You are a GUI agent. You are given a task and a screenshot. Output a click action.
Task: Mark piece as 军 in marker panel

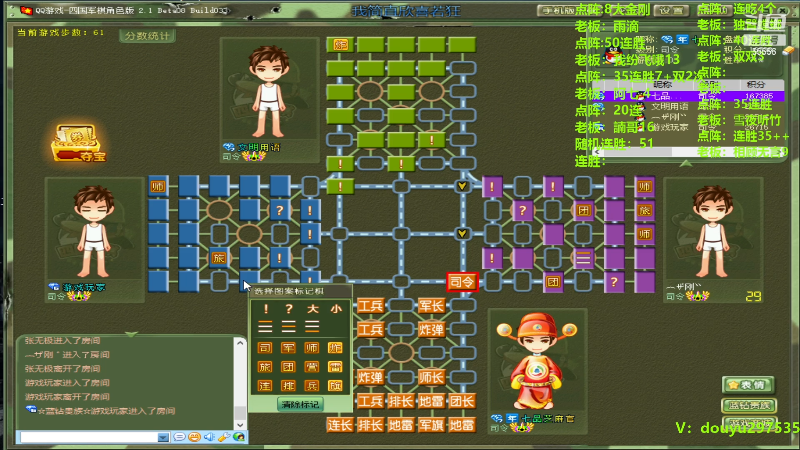point(288,348)
